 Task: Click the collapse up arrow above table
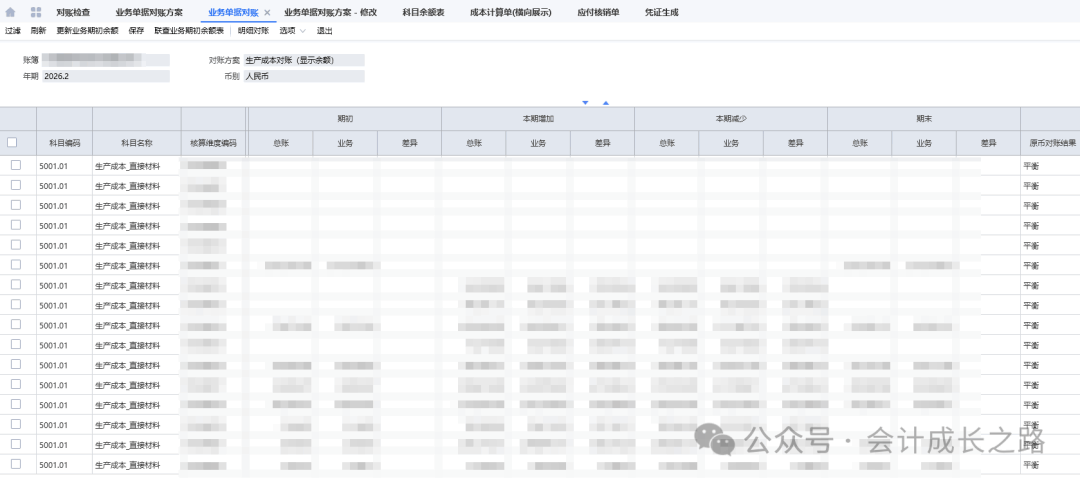tap(605, 102)
